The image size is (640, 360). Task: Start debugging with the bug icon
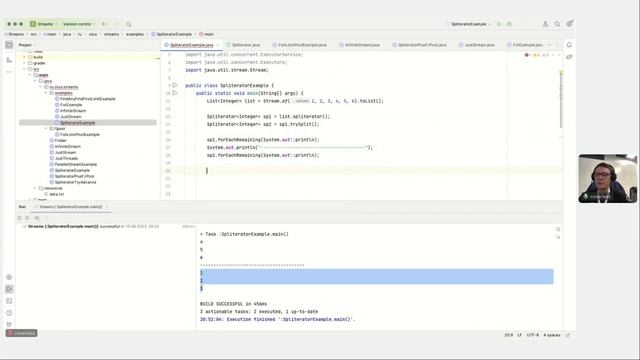(x=509, y=24)
